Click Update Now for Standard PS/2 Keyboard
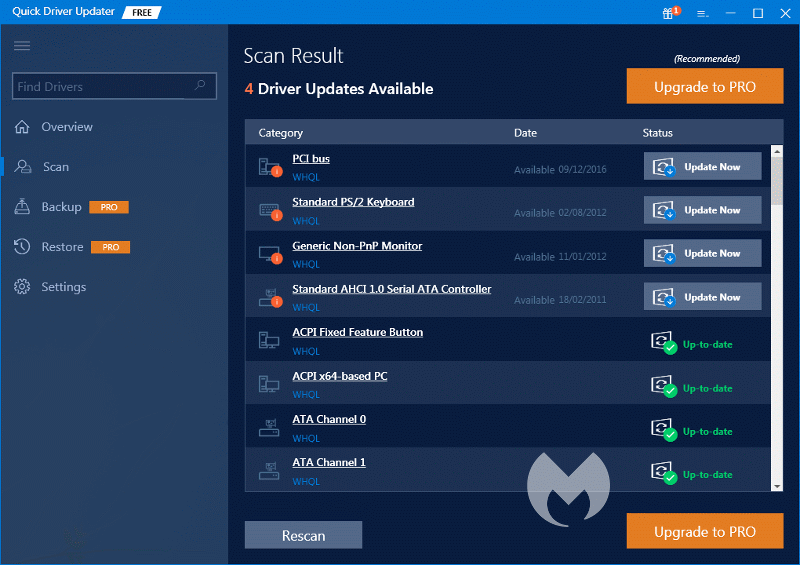Viewport: 800px width, 565px height. pyautogui.click(x=703, y=210)
